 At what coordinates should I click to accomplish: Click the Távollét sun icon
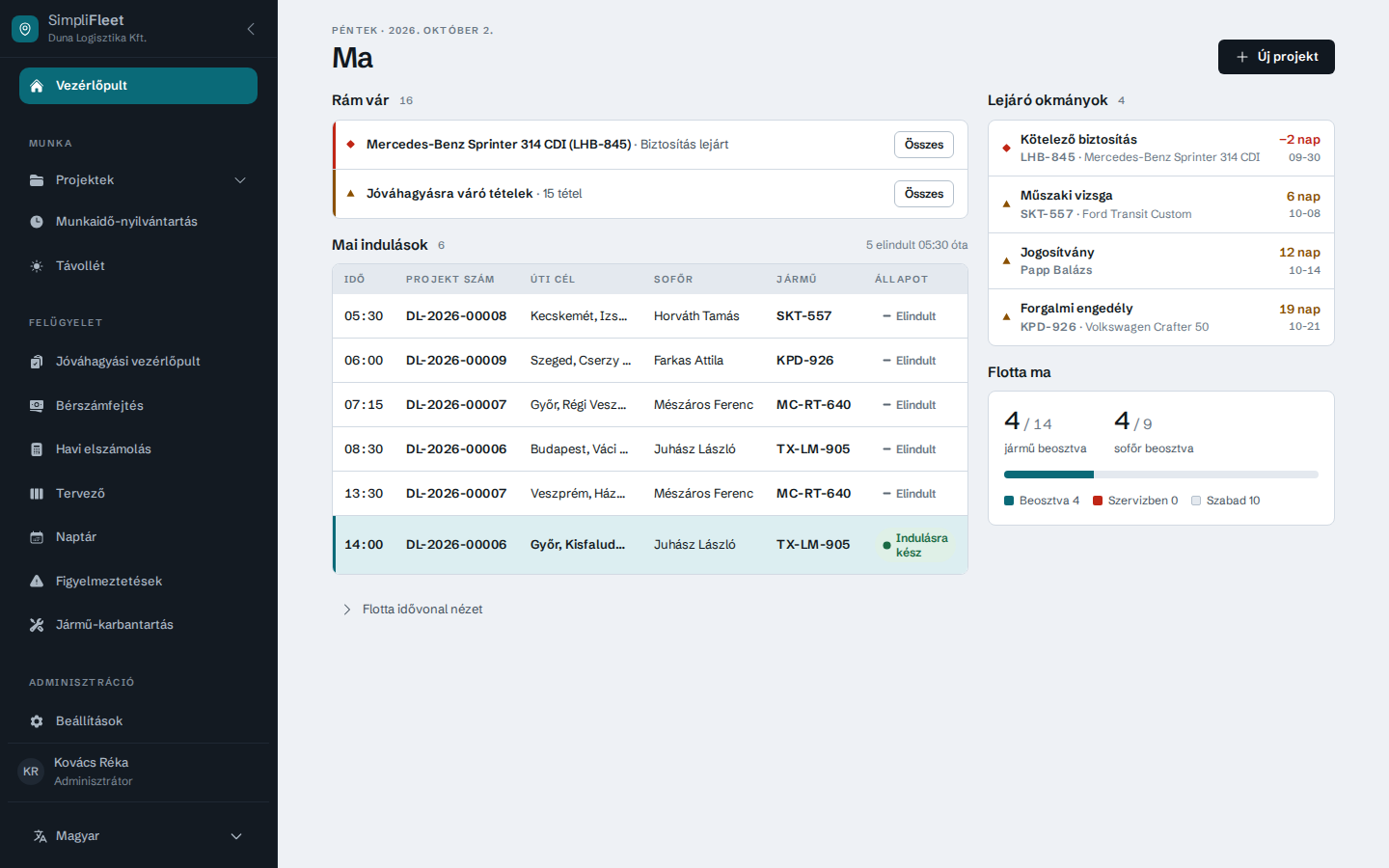pos(37,266)
